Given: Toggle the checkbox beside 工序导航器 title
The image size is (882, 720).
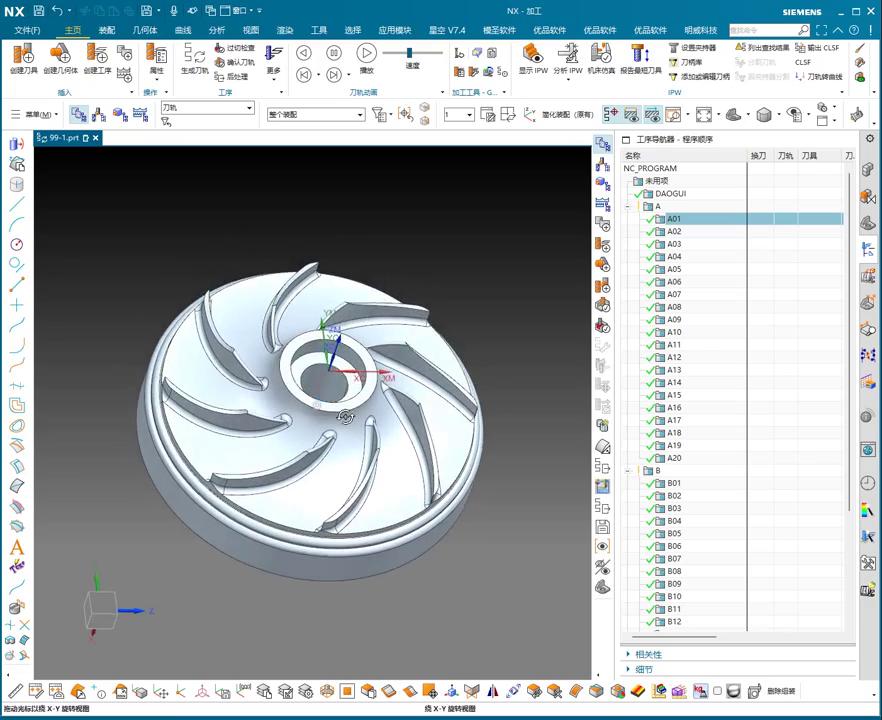Looking at the screenshot, I should click(x=626, y=139).
